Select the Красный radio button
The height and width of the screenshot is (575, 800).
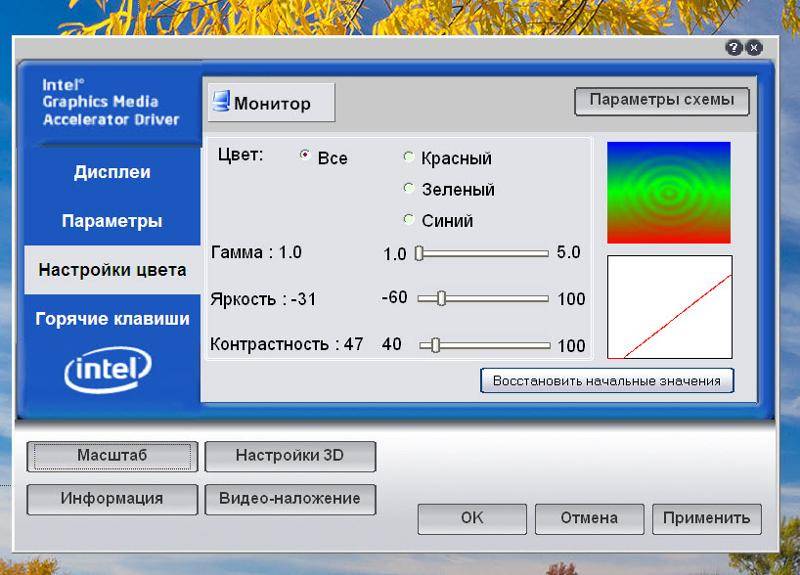coord(408,157)
